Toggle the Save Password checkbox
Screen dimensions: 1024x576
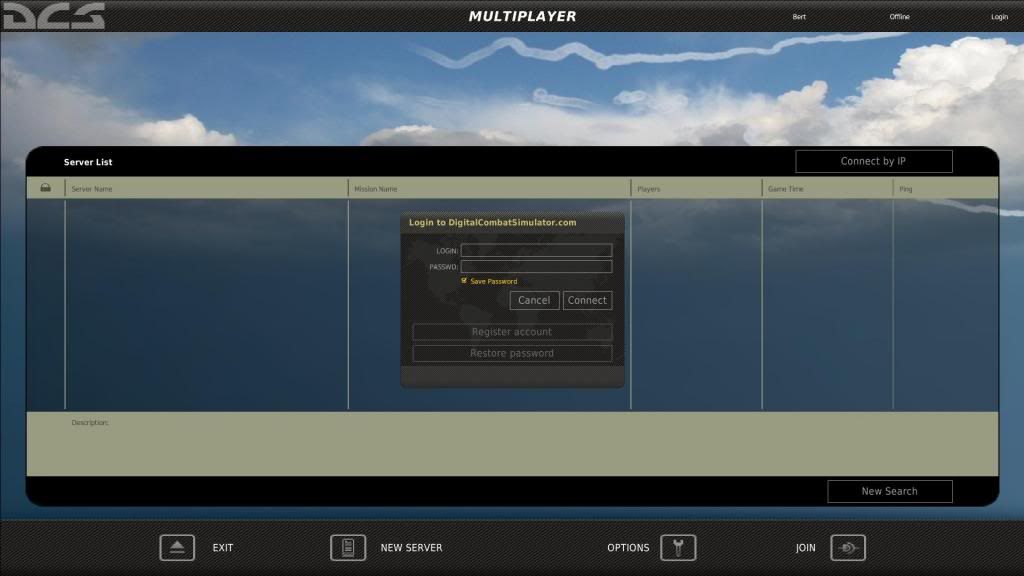(x=464, y=281)
